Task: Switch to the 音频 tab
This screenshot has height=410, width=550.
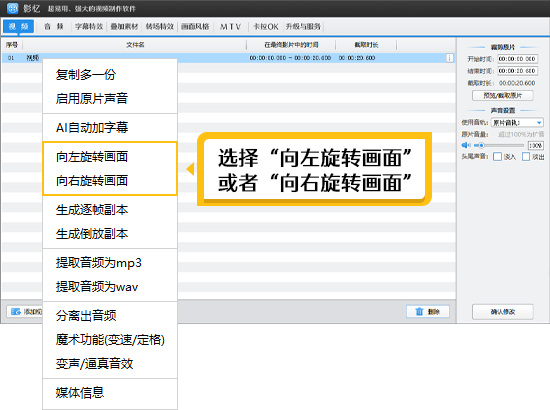Action: 54,27
